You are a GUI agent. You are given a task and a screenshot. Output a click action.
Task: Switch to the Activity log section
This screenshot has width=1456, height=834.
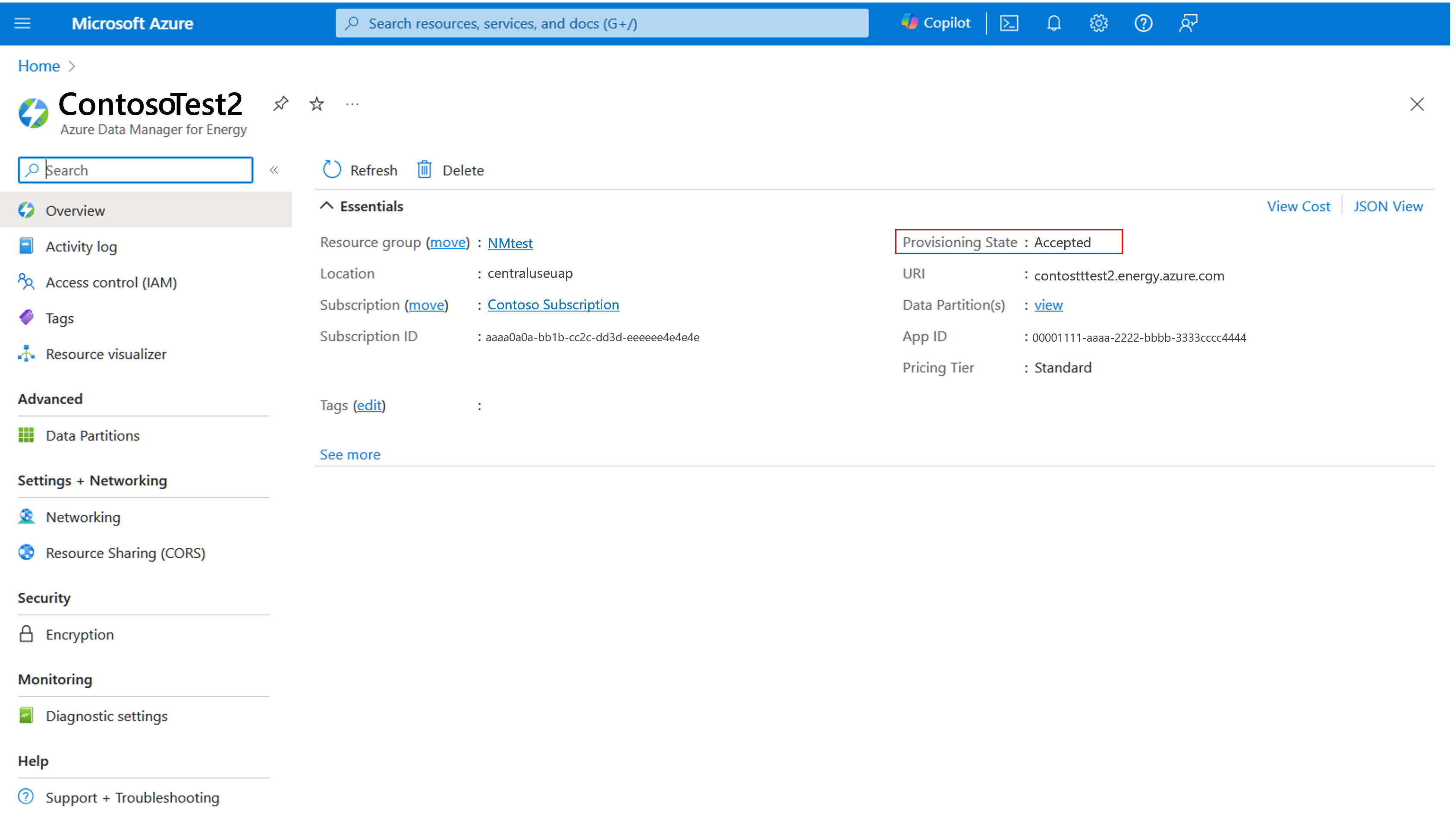pyautogui.click(x=81, y=246)
